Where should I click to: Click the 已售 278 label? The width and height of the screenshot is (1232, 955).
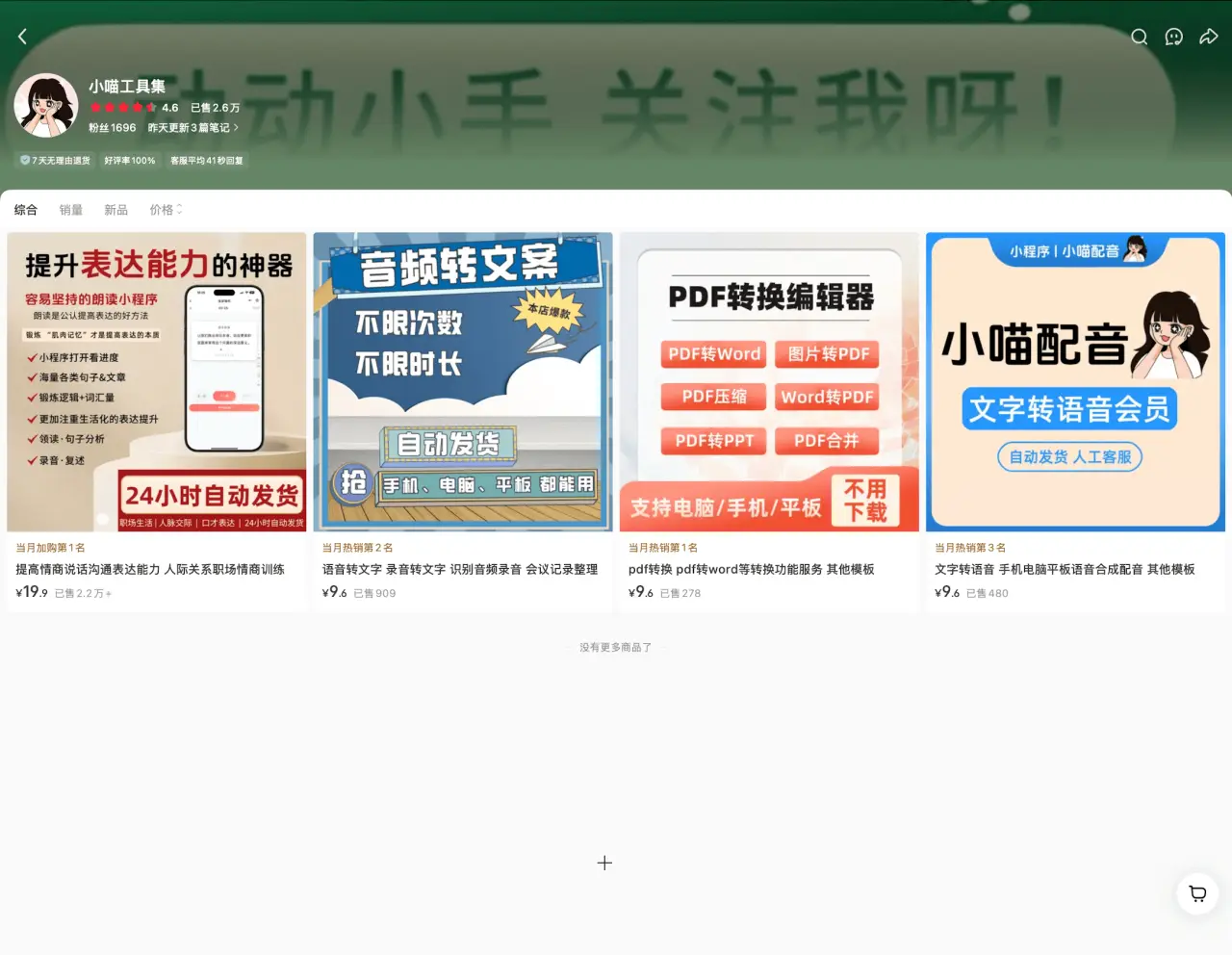coord(680,593)
